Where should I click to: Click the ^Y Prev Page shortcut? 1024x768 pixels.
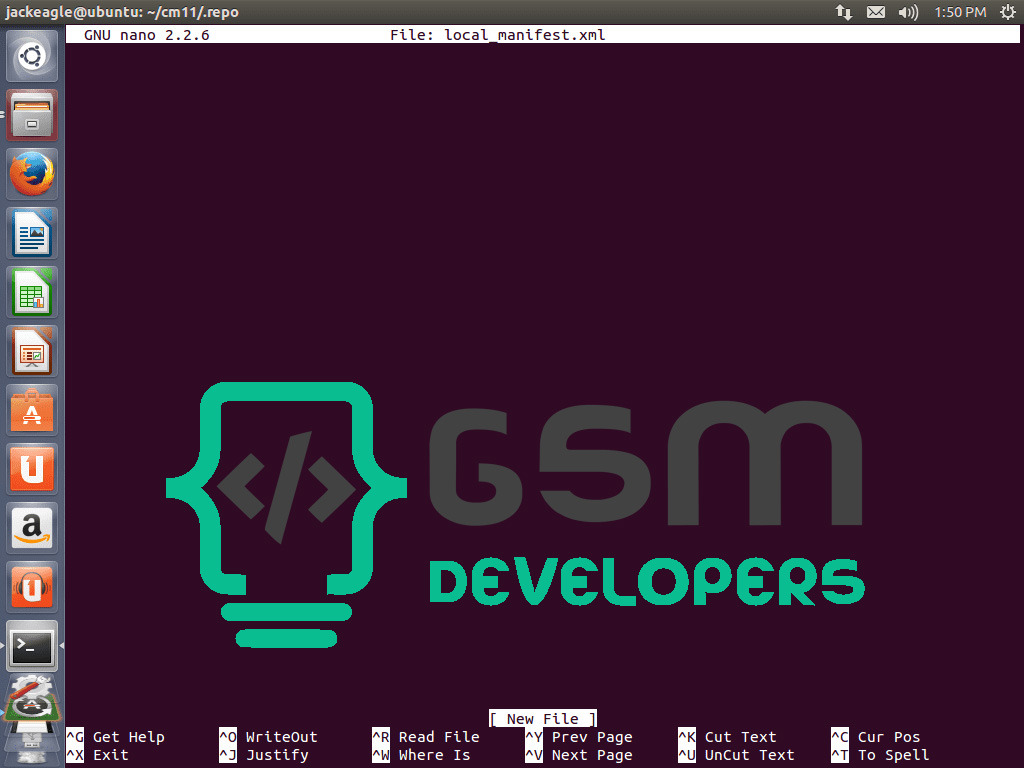point(579,737)
